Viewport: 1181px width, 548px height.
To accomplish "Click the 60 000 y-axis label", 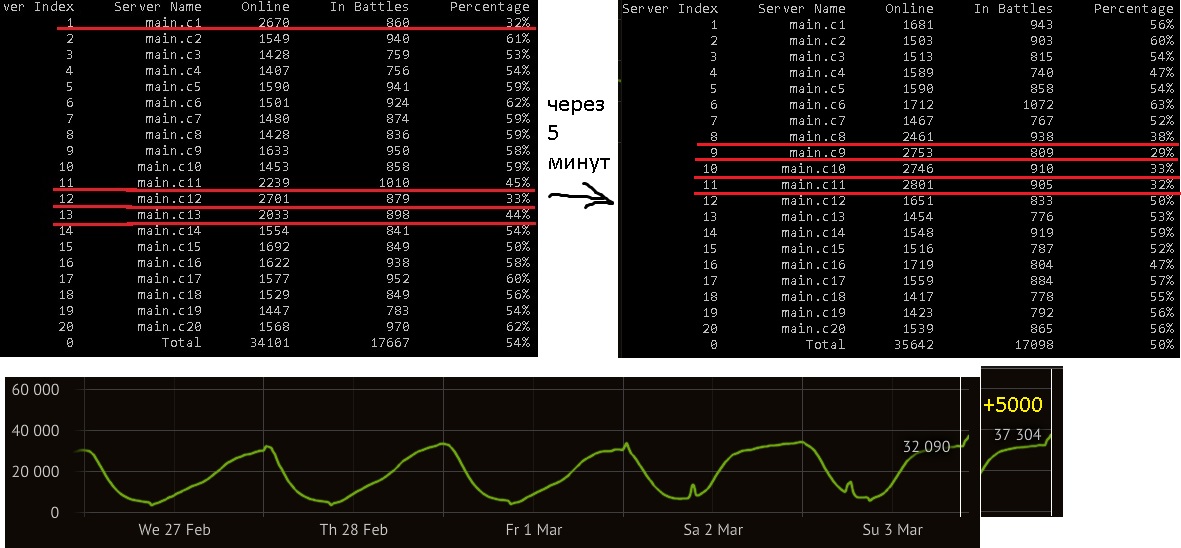I will pyautogui.click(x=34, y=390).
